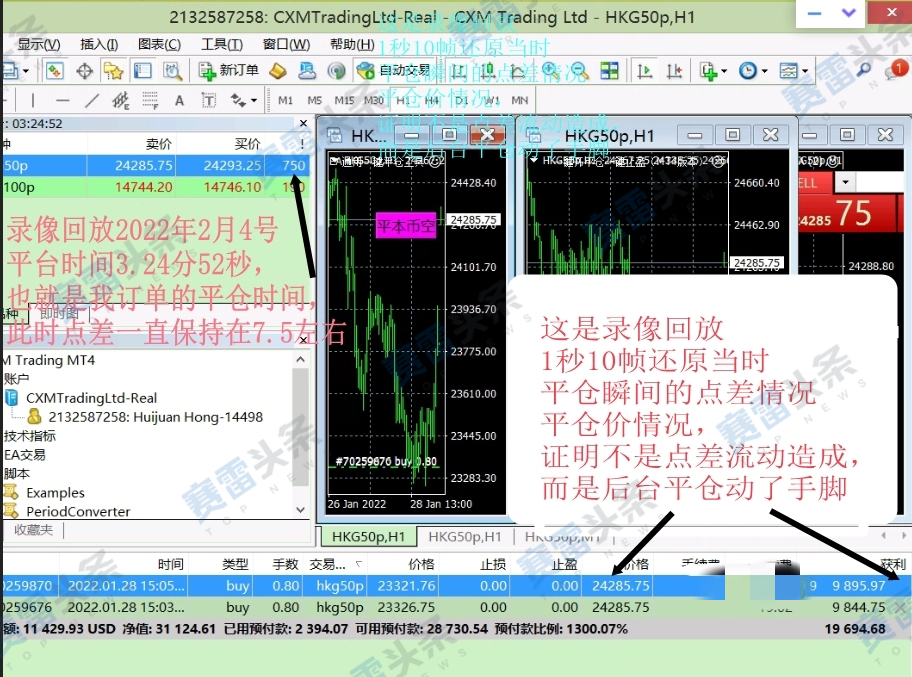
Task: Select Examples folder in Navigator
Action: [x=55, y=493]
